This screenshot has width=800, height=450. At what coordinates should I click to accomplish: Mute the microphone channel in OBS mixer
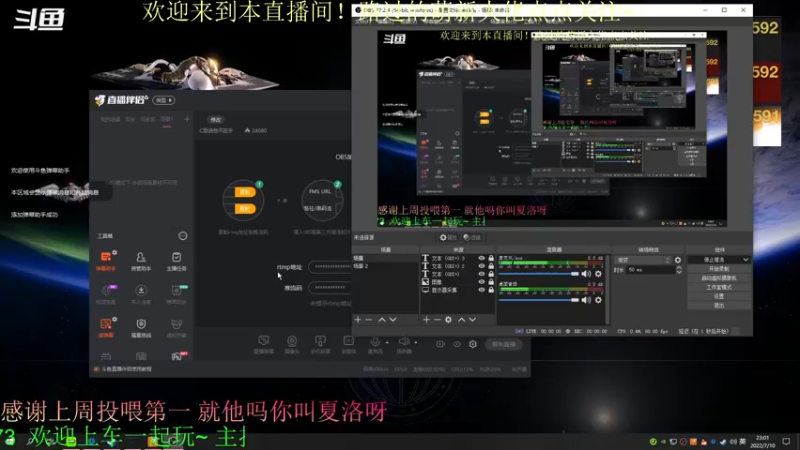click(x=586, y=274)
